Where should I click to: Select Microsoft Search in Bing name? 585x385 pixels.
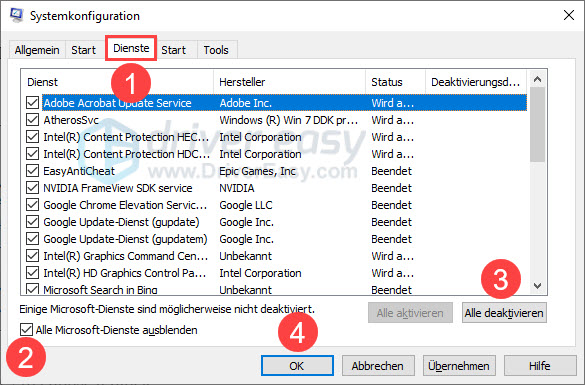coord(100,289)
